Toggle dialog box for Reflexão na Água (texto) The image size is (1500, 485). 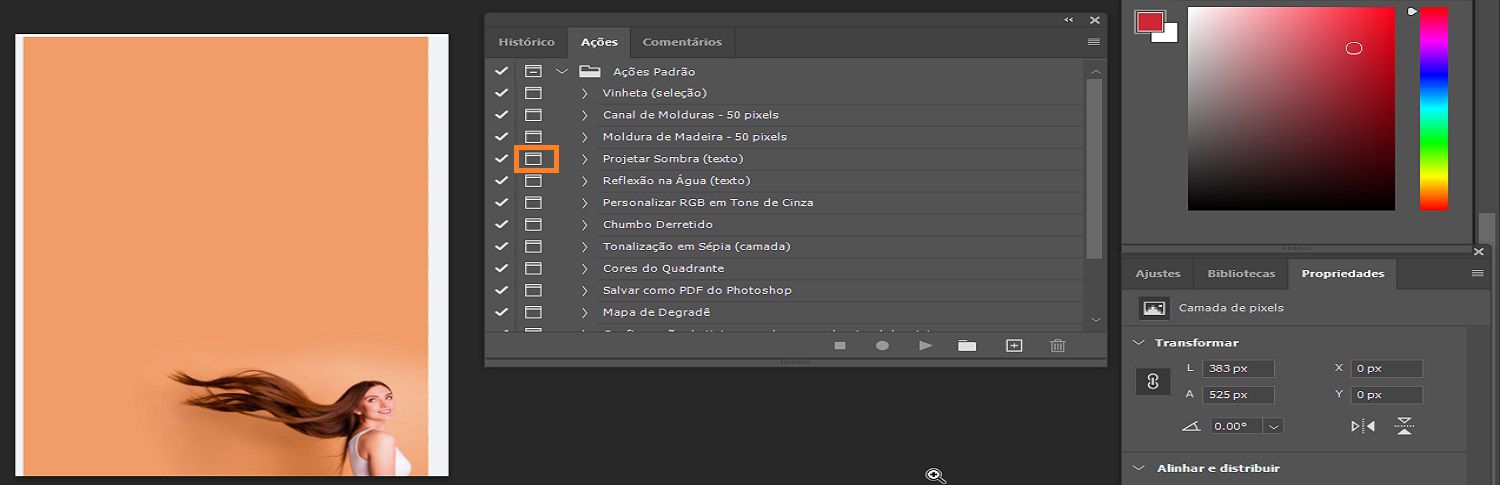[534, 181]
